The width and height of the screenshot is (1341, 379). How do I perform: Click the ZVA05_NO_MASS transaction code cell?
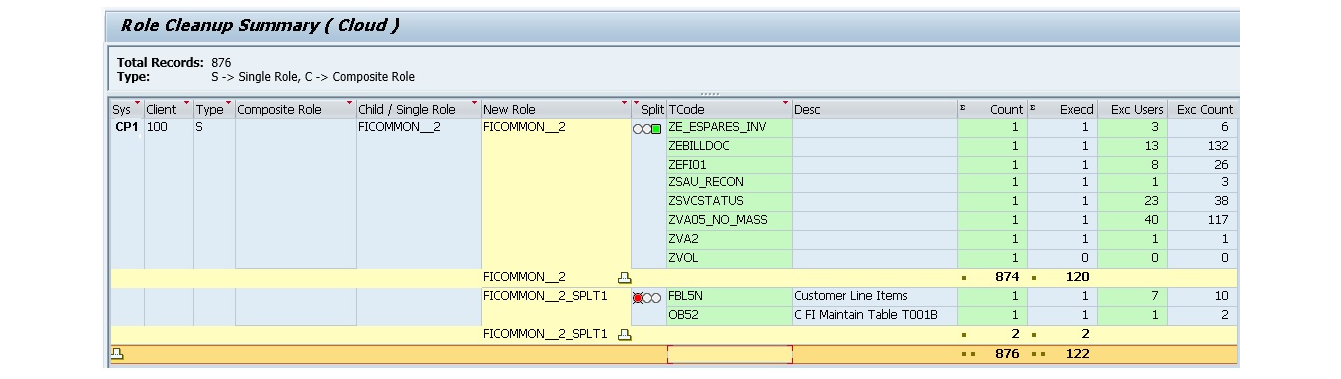click(x=729, y=220)
